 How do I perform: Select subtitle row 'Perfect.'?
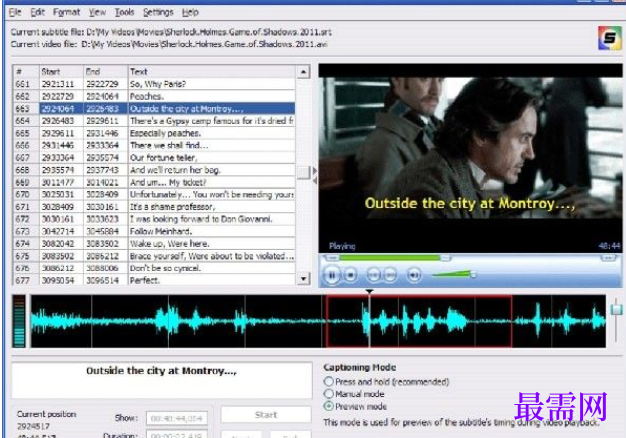(154, 280)
